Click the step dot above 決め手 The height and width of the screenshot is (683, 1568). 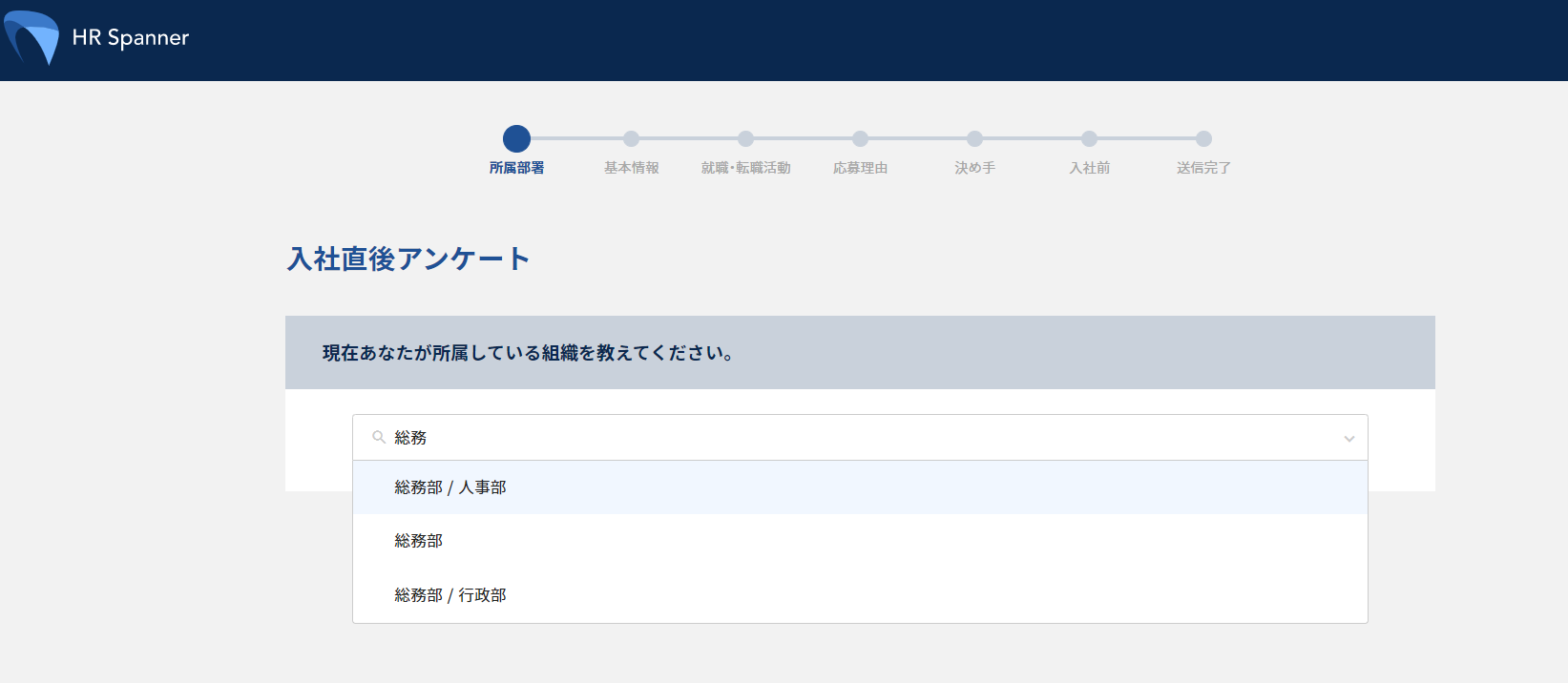coord(974,139)
